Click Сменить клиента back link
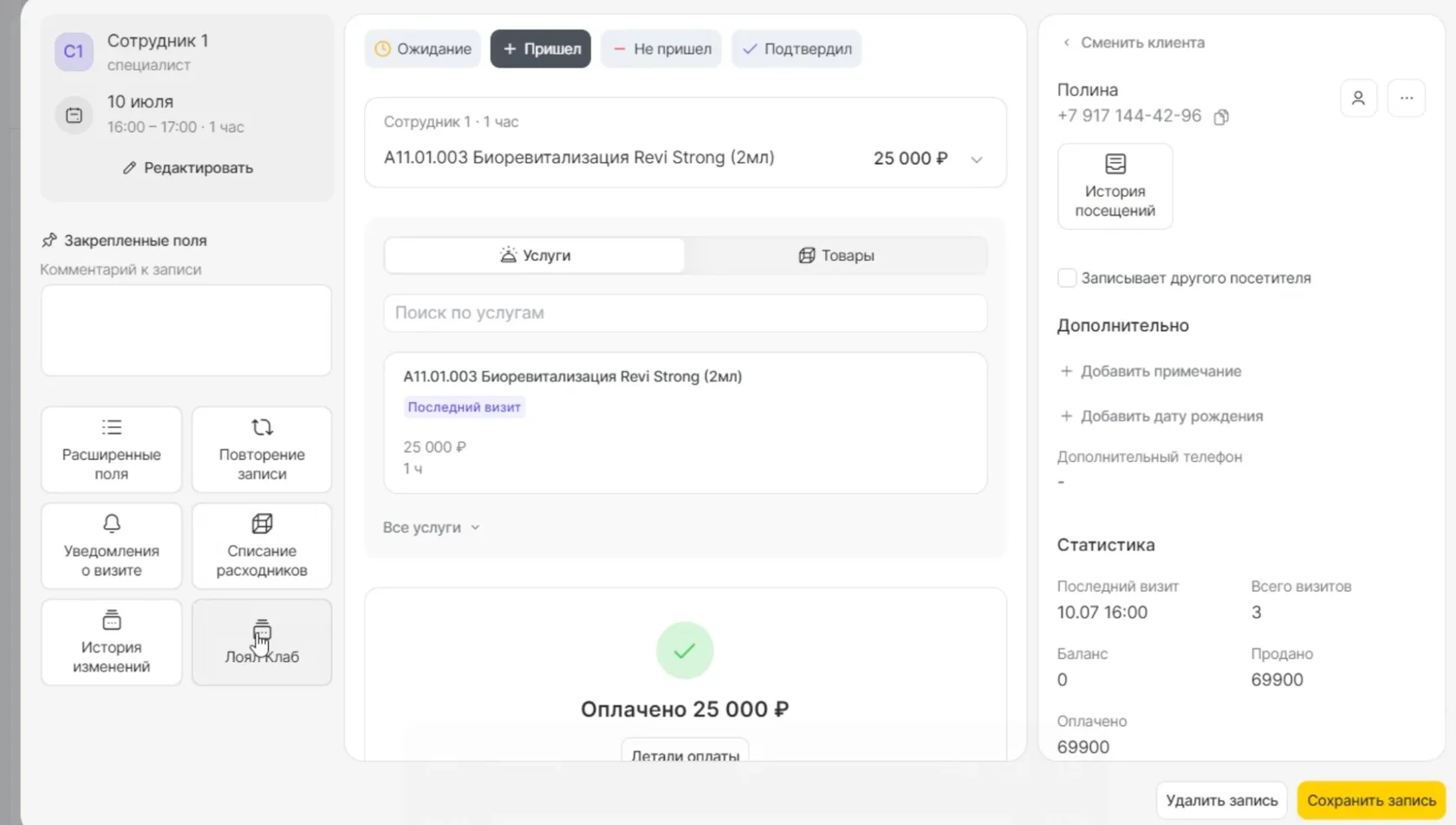Image resolution: width=1456 pixels, height=825 pixels. tap(1133, 42)
